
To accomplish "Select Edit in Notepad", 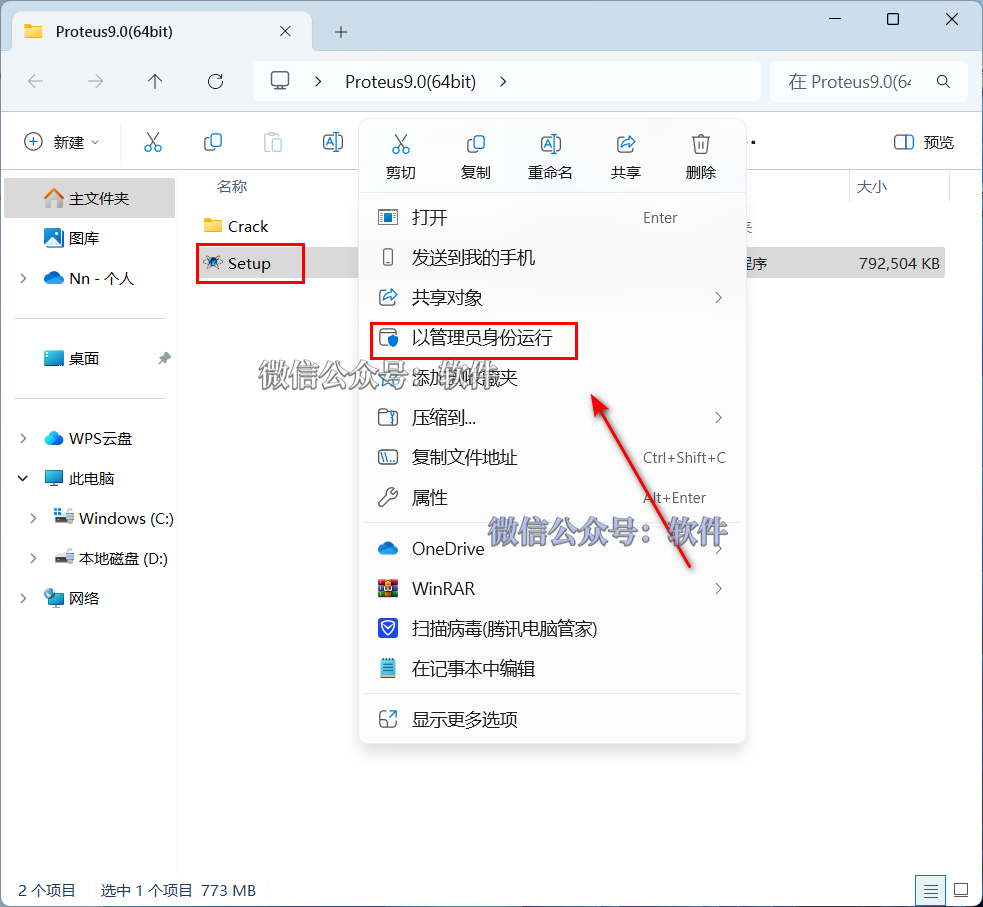I will coord(552,668).
